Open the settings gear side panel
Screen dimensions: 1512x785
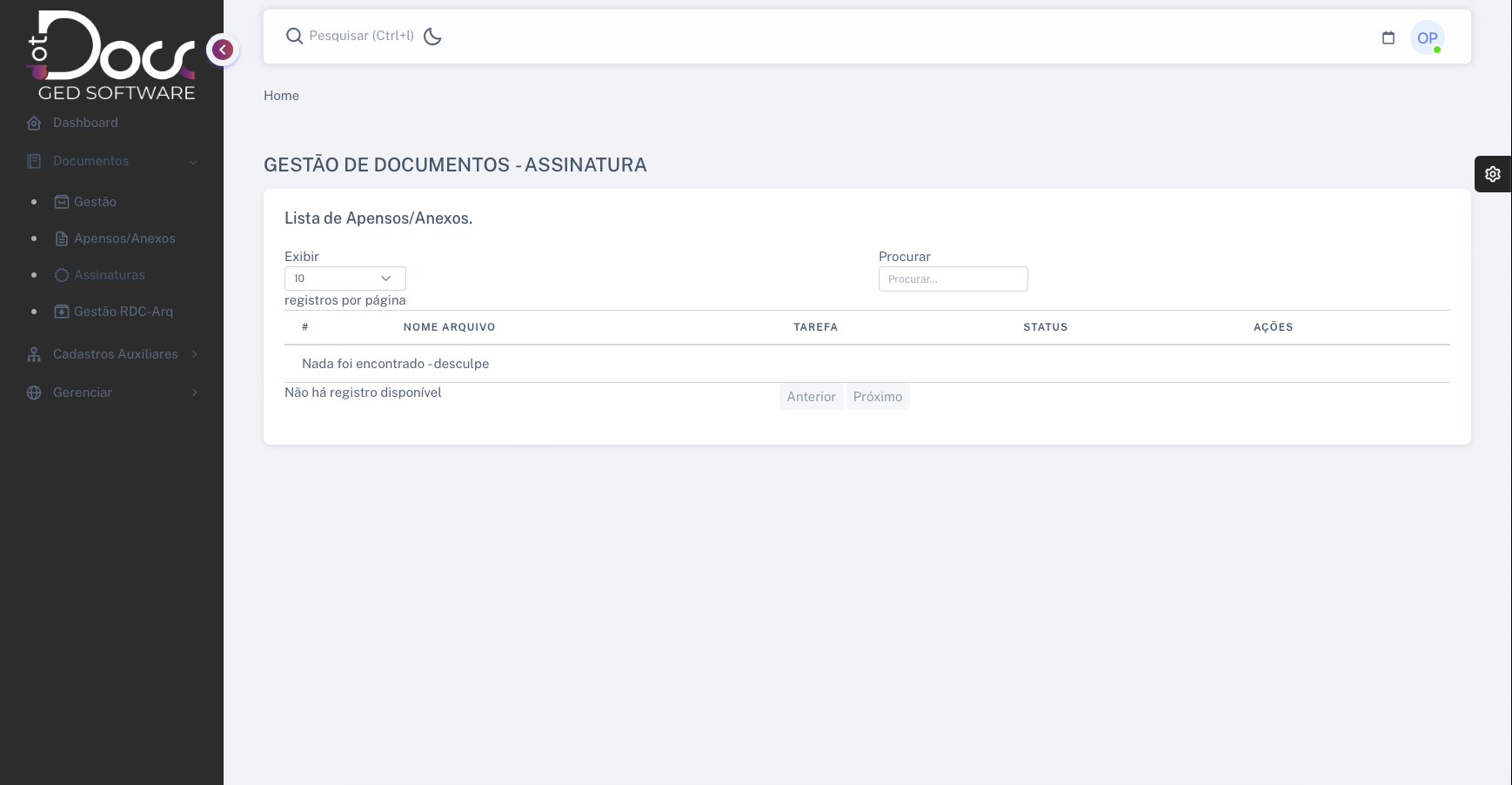pyautogui.click(x=1493, y=174)
